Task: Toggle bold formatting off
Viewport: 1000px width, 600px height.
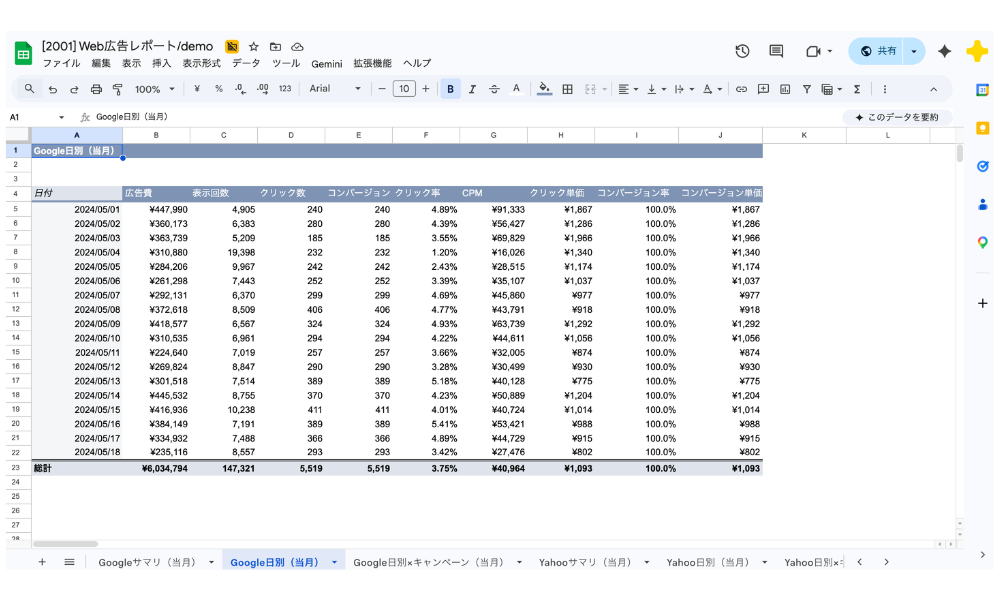Action: (x=450, y=89)
